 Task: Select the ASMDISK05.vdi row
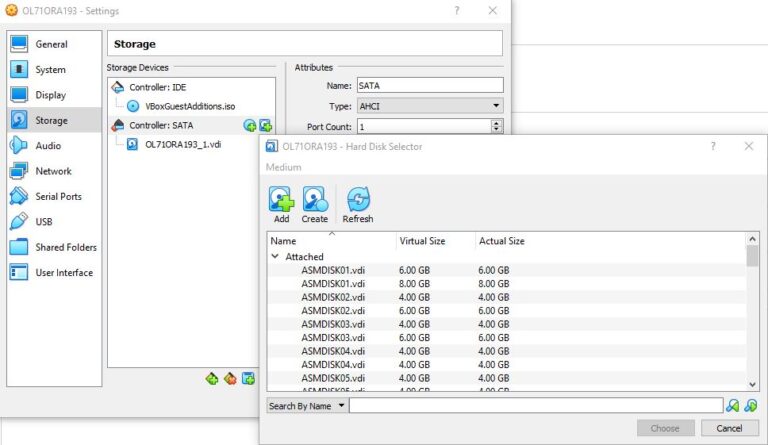(x=507, y=378)
